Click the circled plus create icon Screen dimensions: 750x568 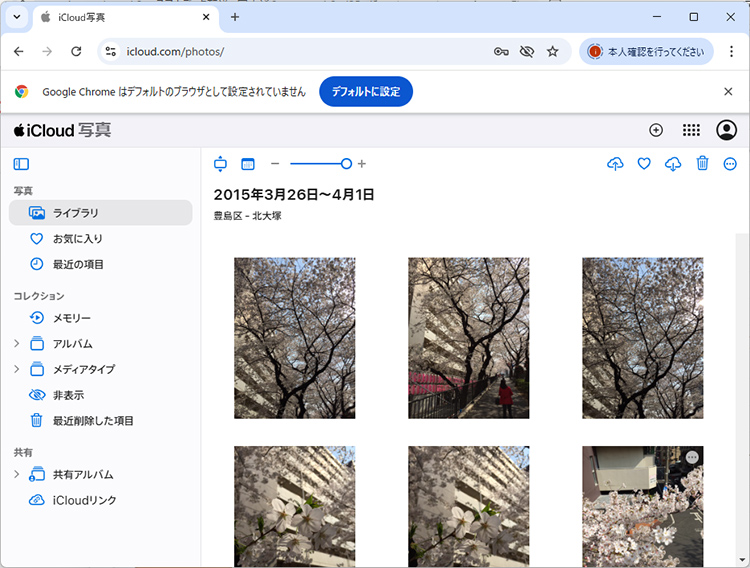pyautogui.click(x=656, y=130)
